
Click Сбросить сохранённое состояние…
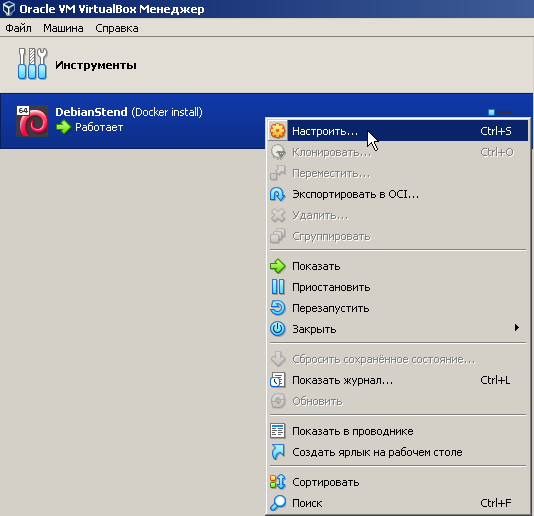pyautogui.click(x=397, y=359)
